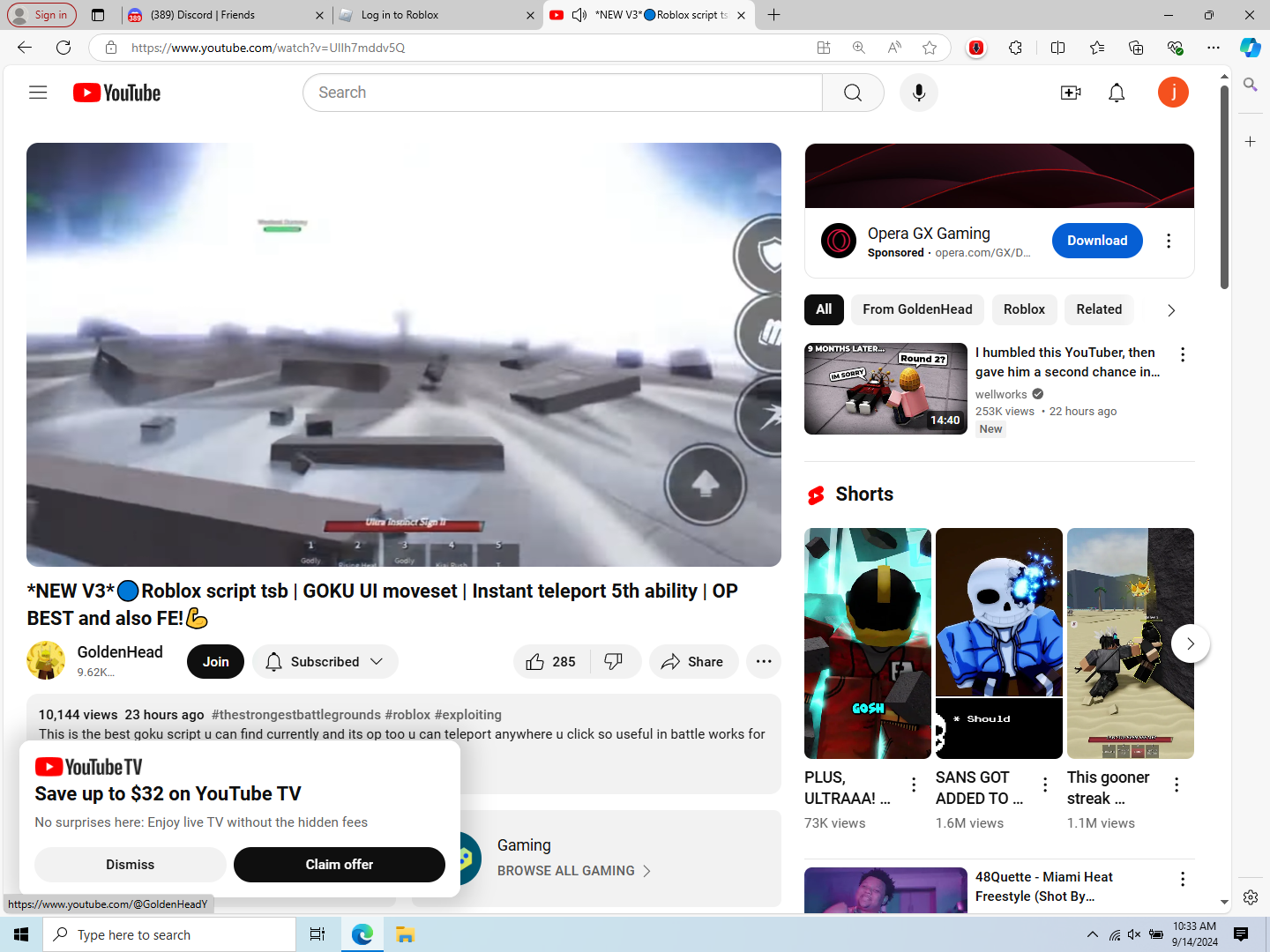Open Copilot sidebar icon
The height and width of the screenshot is (952, 1270).
coord(1250,48)
